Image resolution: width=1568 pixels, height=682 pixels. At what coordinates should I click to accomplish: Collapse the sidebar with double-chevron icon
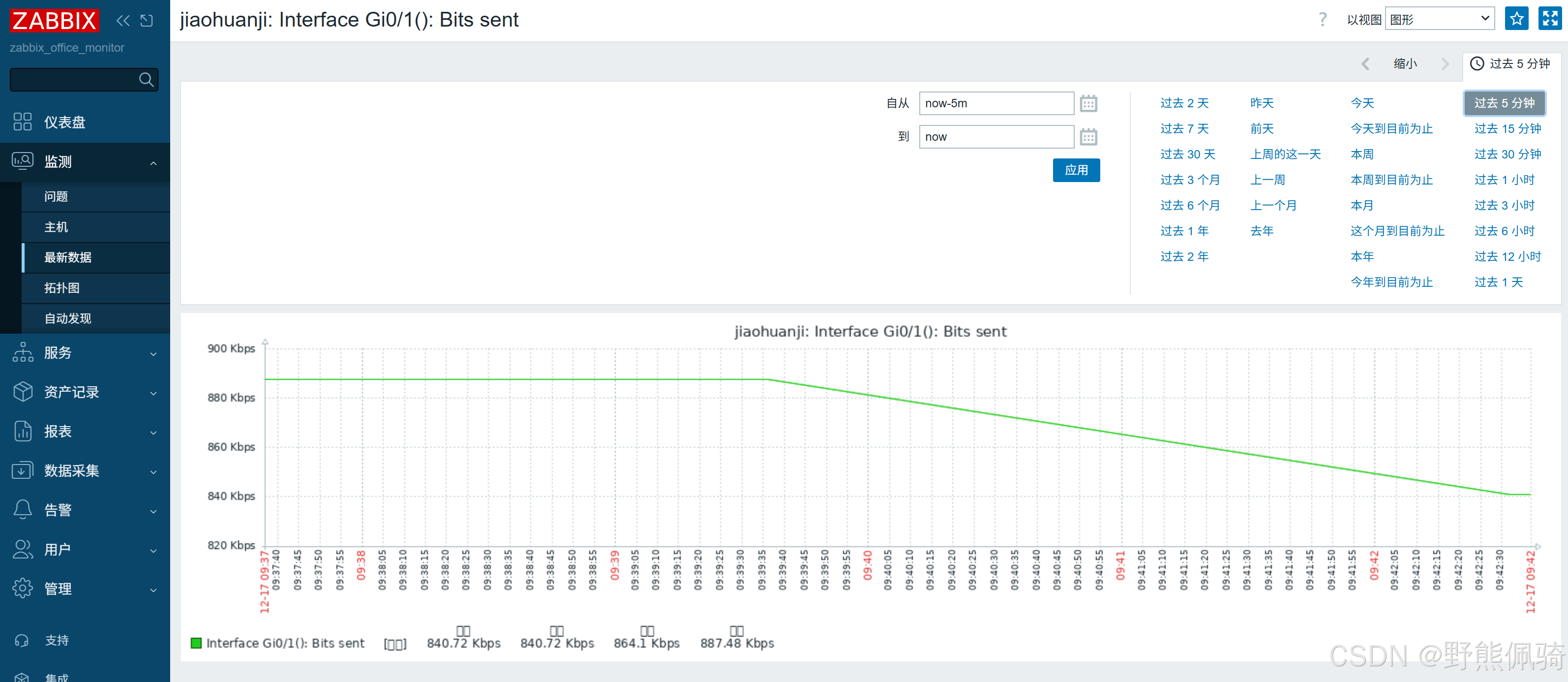(123, 21)
